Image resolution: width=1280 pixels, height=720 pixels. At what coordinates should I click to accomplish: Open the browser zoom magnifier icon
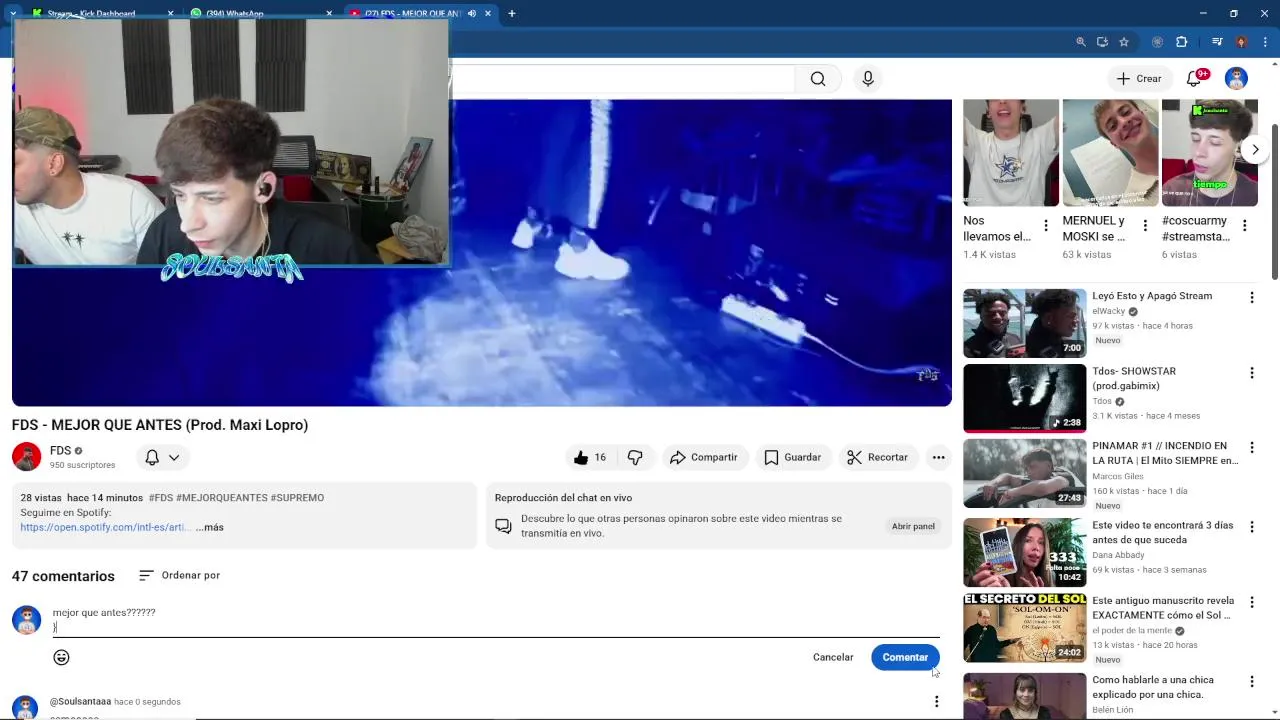click(x=1080, y=42)
